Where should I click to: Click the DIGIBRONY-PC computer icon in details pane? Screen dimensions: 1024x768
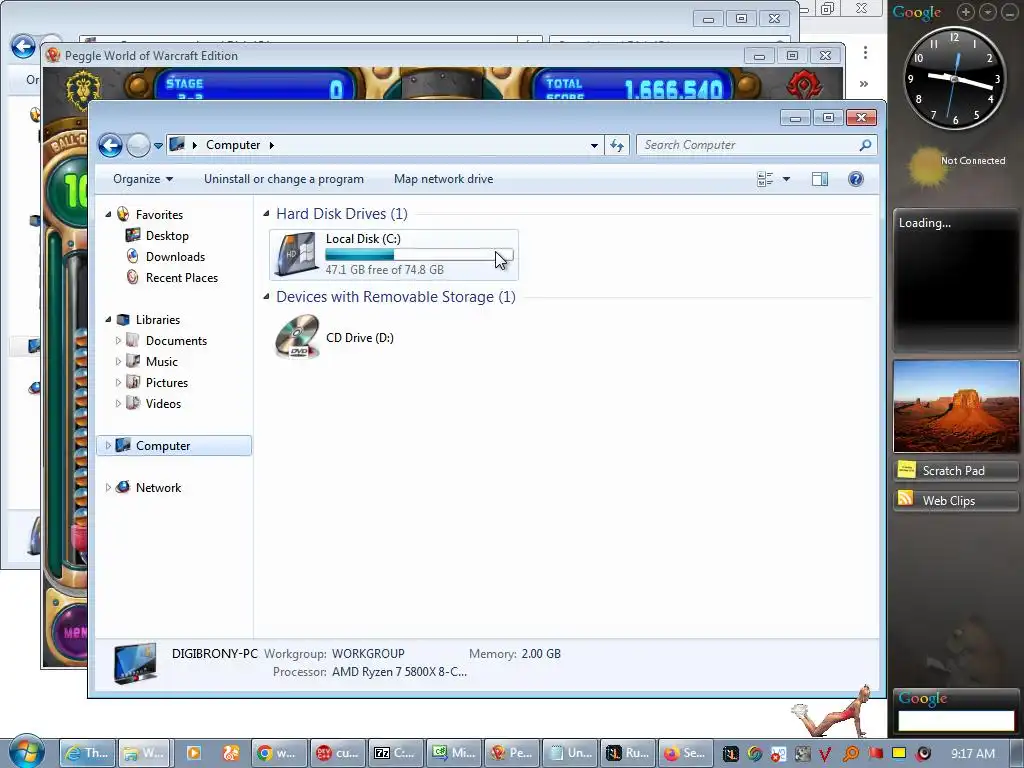[x=135, y=663]
